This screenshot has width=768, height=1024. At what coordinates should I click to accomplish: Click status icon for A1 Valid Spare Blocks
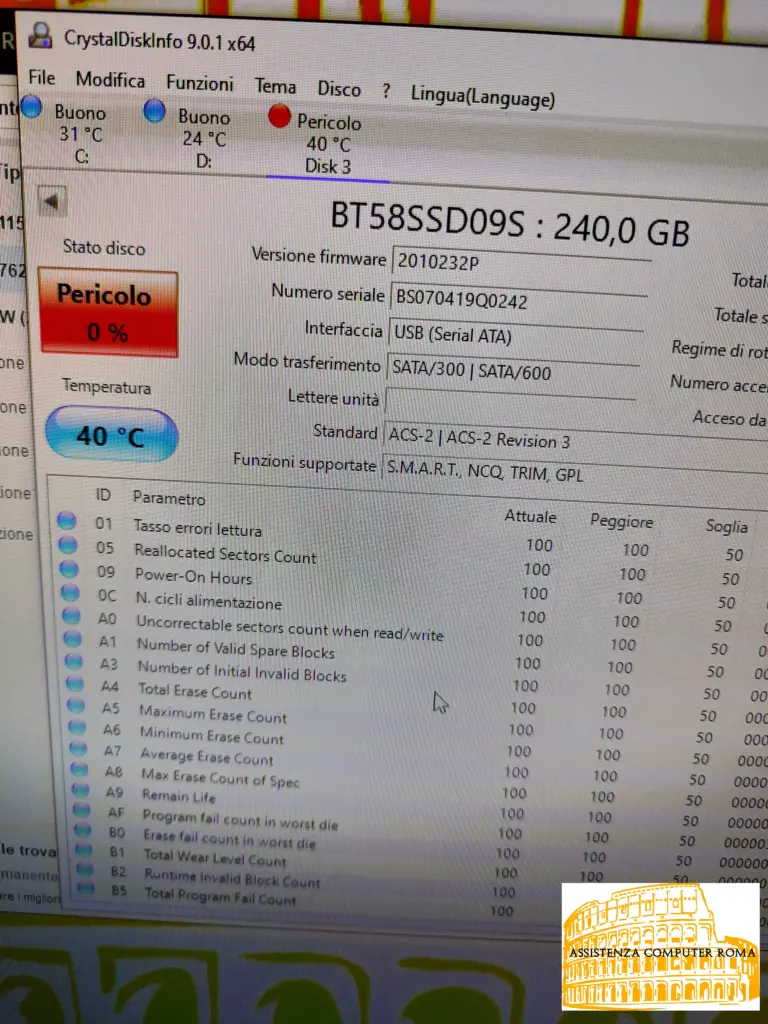pyautogui.click(x=73, y=639)
